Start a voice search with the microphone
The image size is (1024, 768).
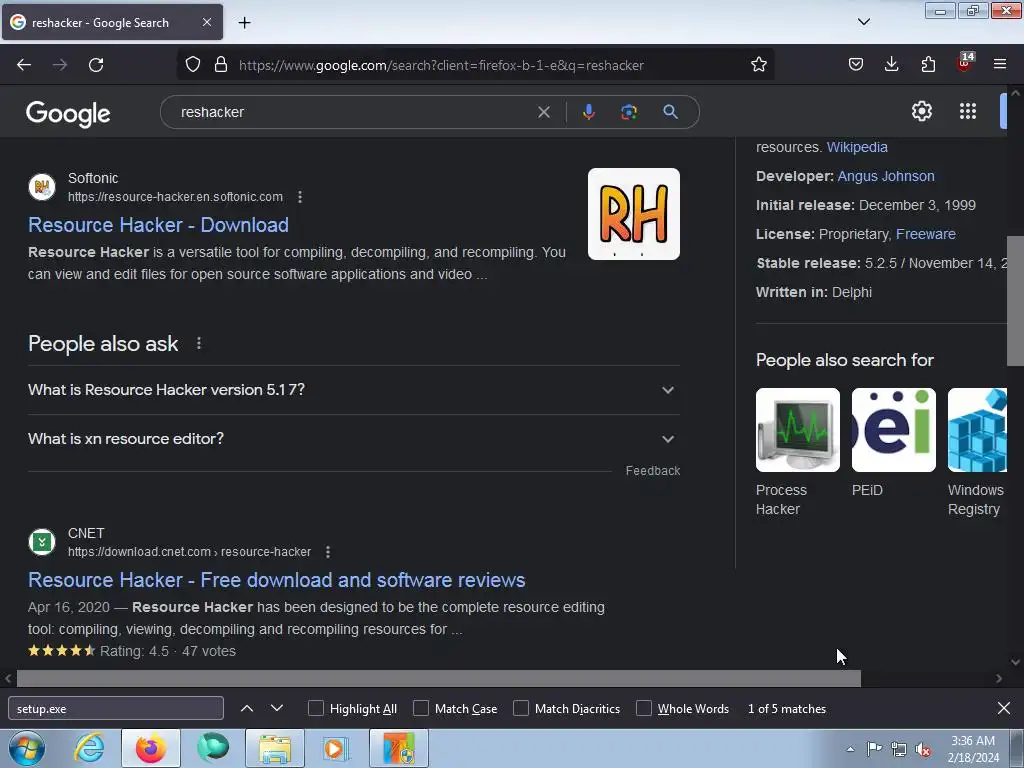click(x=588, y=112)
